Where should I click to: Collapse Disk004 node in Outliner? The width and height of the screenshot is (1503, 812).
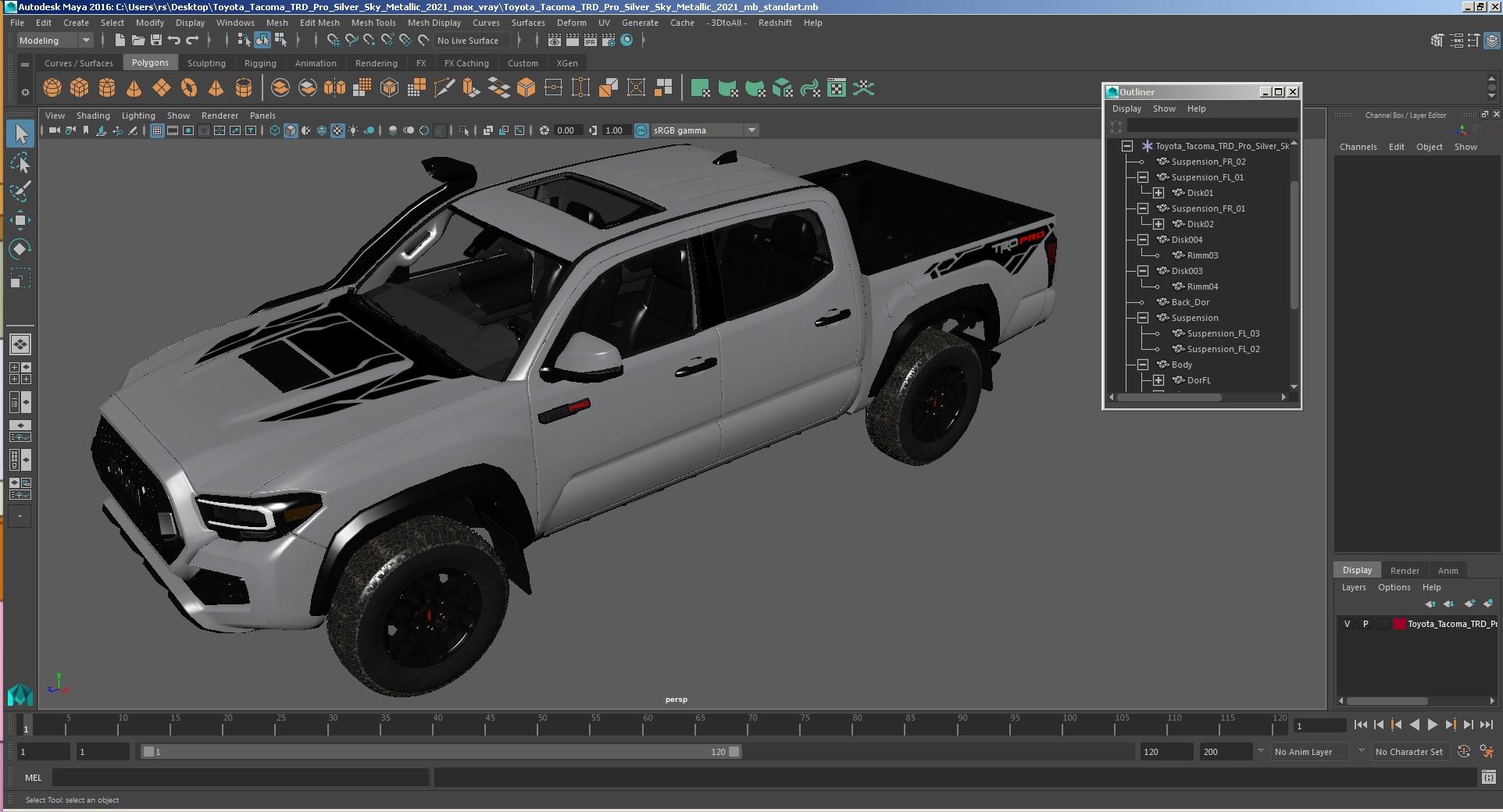pos(1143,240)
